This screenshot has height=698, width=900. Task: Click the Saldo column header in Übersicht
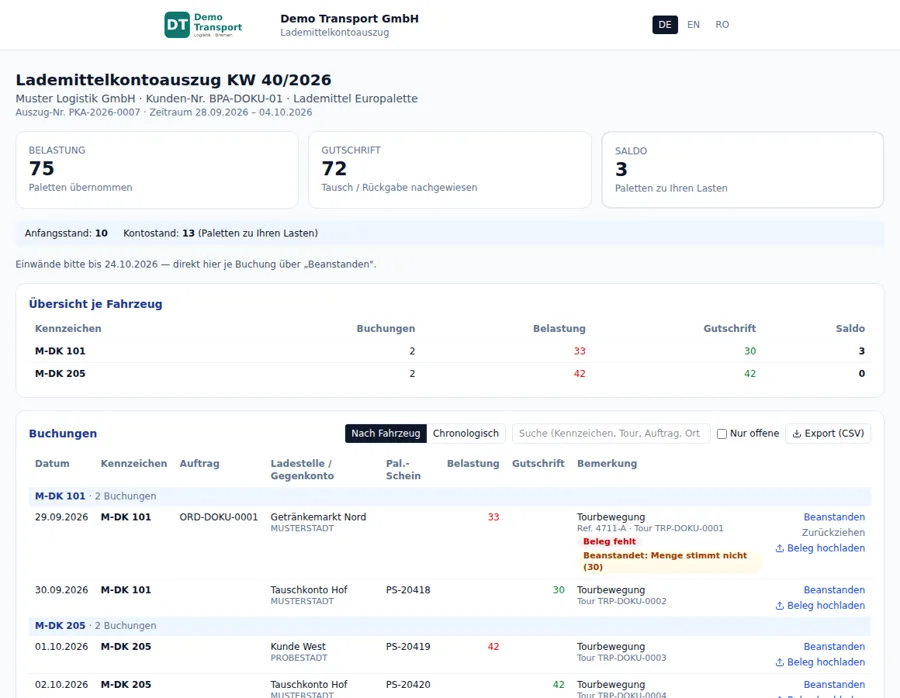coord(850,329)
